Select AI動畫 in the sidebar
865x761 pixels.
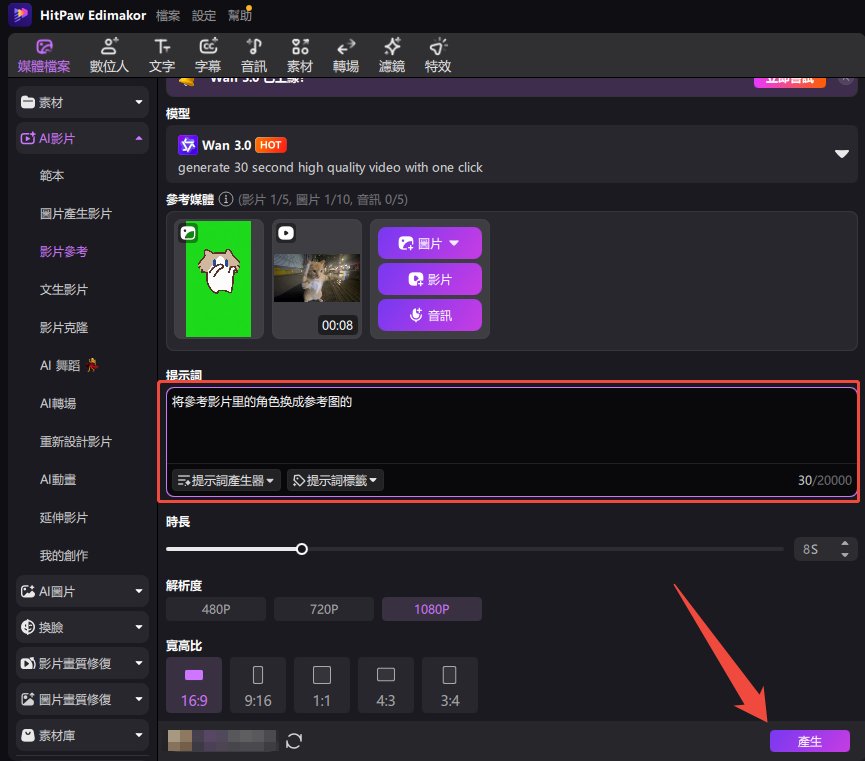[57, 480]
